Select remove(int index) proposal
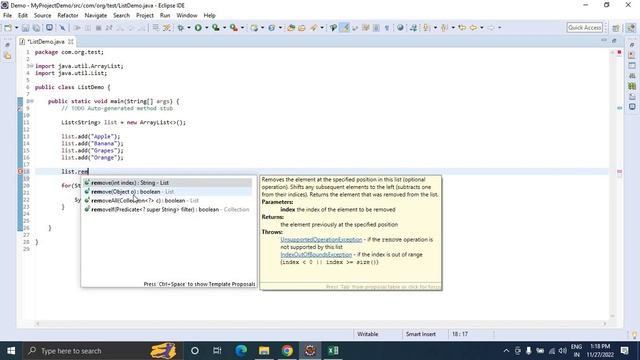Viewport: 640px width, 360px height. [x=167, y=183]
